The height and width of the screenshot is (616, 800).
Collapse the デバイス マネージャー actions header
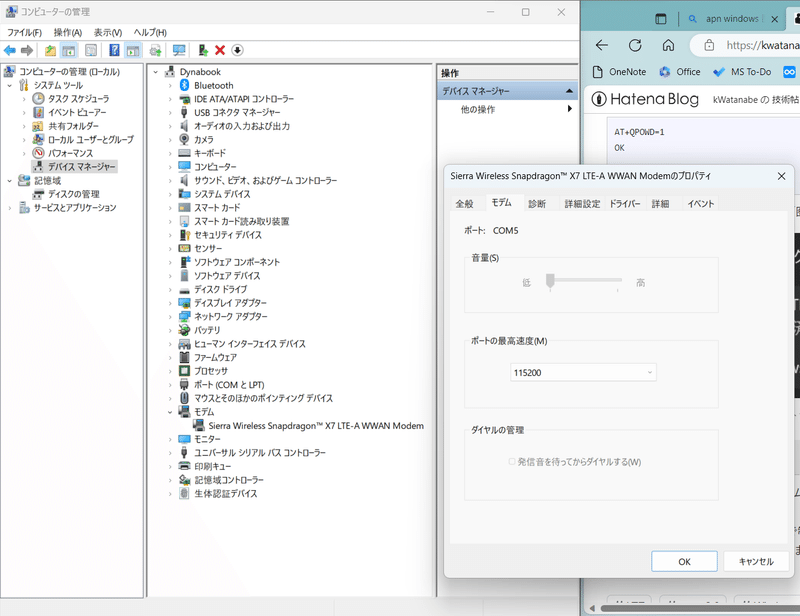click(x=569, y=91)
